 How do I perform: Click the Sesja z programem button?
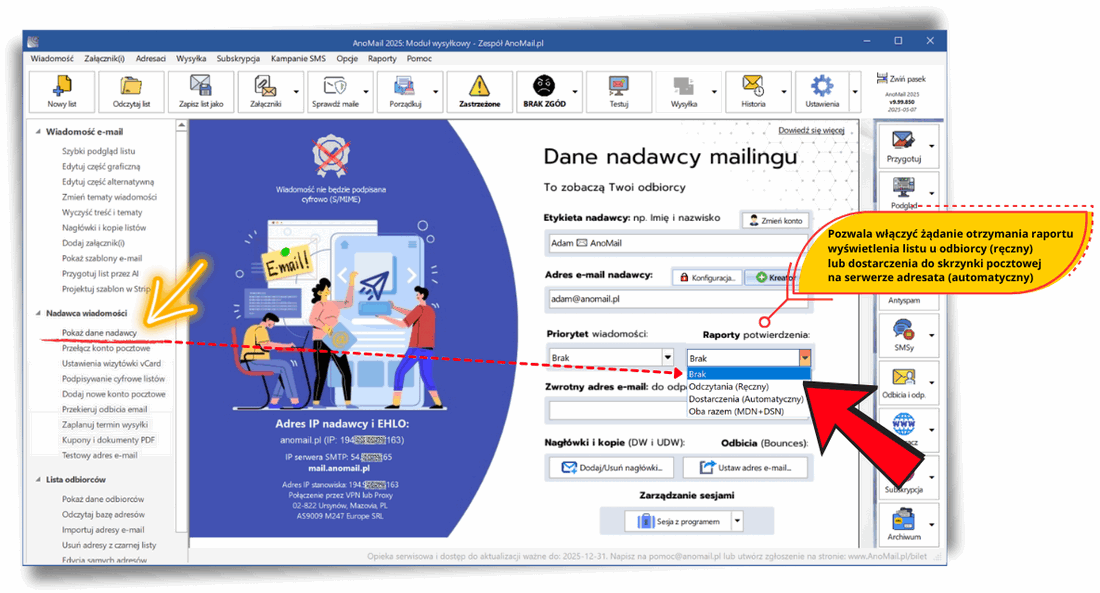(679, 521)
